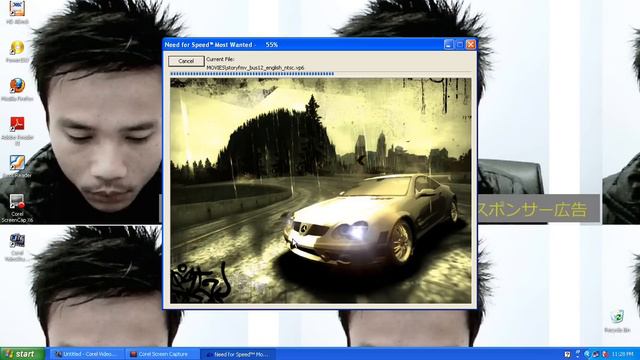Minimize the Need for Speed installer window
Image resolution: width=640 pixels, height=360 pixels.
pyautogui.click(x=449, y=44)
